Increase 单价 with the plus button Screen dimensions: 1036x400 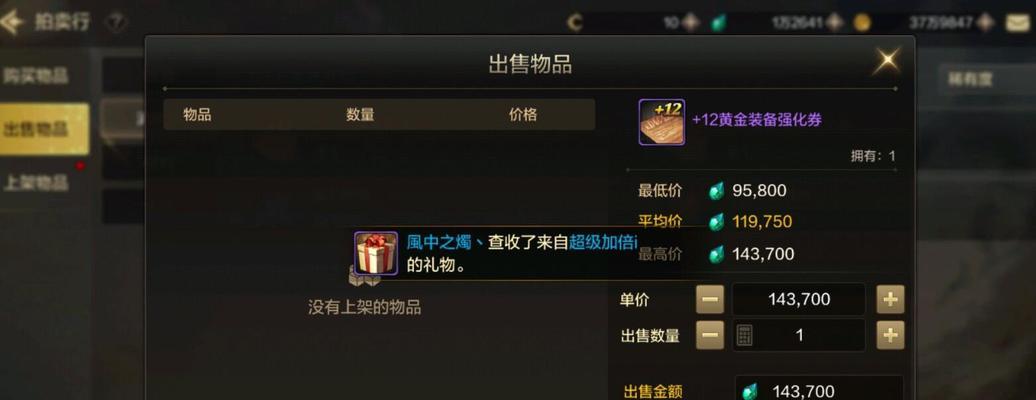(x=890, y=300)
